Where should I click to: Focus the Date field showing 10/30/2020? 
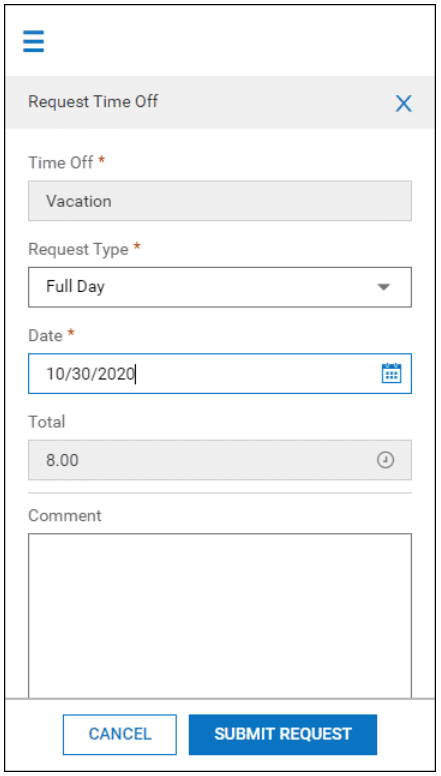(220, 374)
